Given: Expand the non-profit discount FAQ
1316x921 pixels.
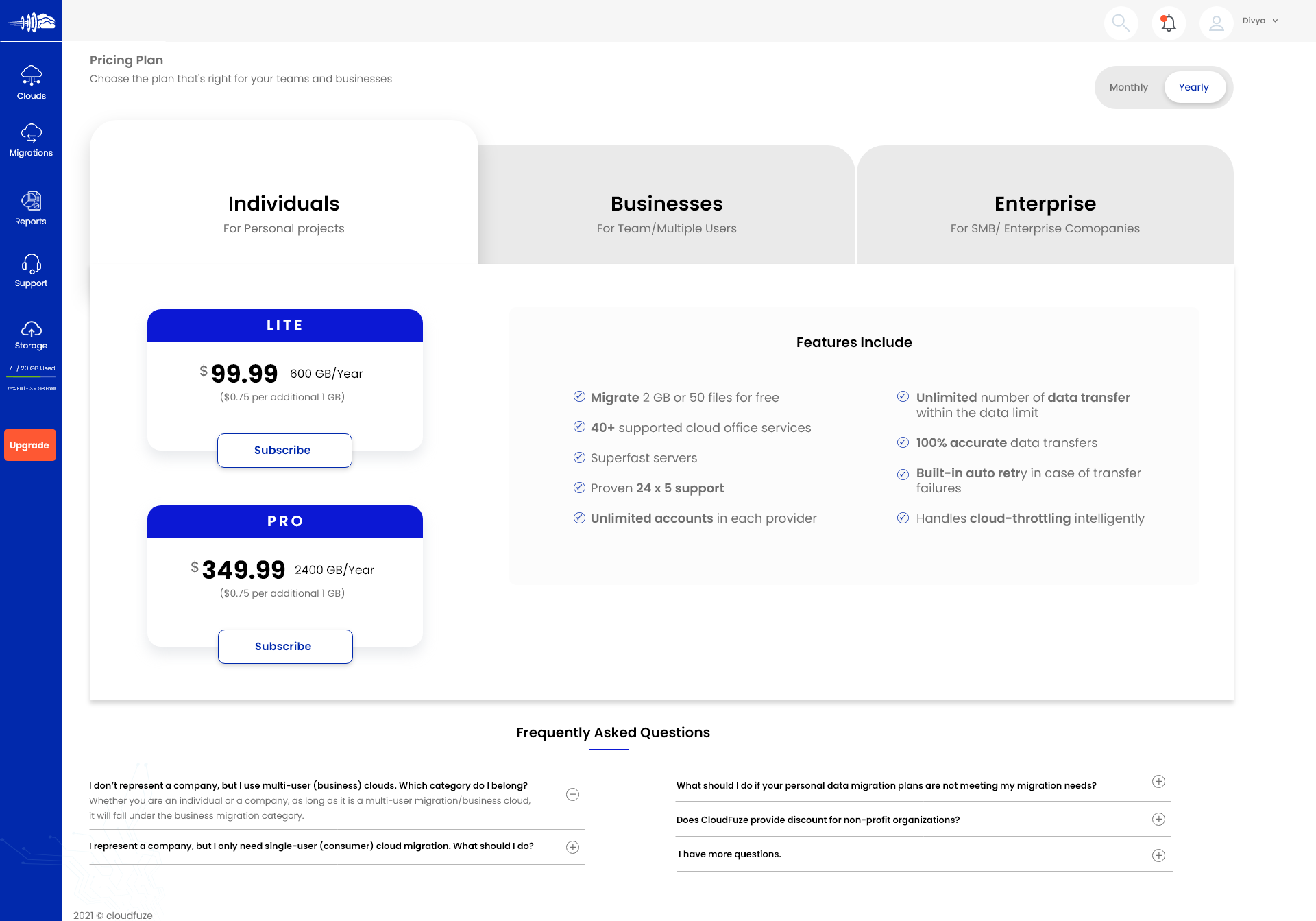Looking at the screenshot, I should coord(1158,820).
